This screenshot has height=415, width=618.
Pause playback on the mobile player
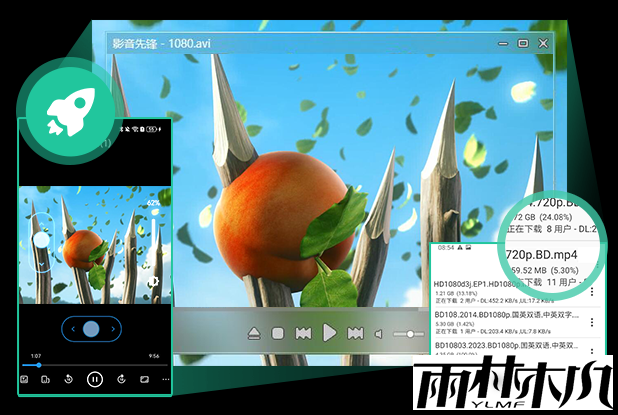click(94, 379)
